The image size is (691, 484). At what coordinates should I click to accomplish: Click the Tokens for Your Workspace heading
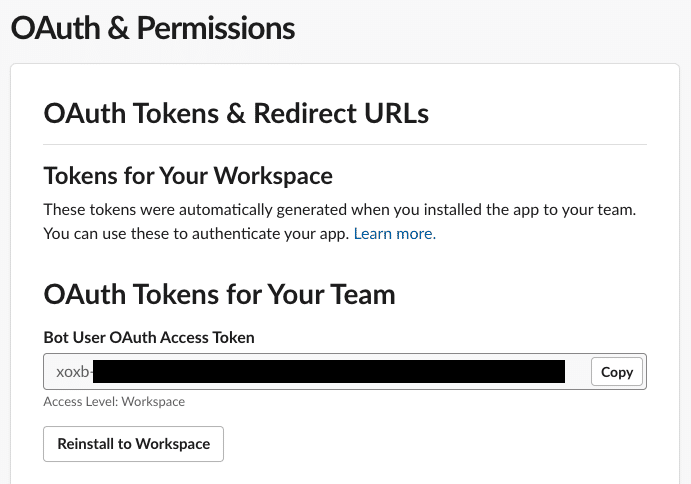click(x=188, y=177)
